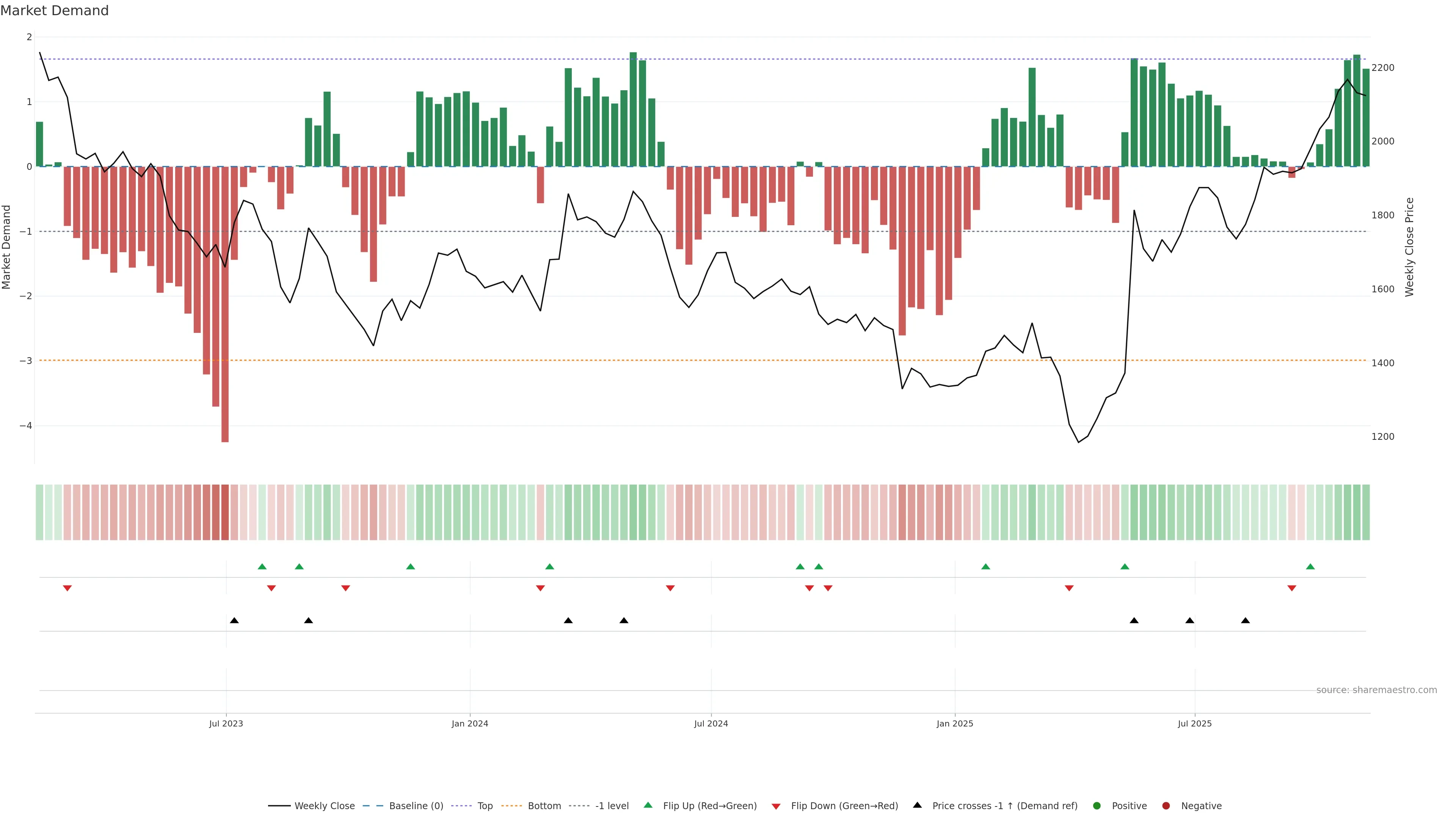Click the darkest red heatmap cell
This screenshot has height=819, width=1456.
click(225, 512)
